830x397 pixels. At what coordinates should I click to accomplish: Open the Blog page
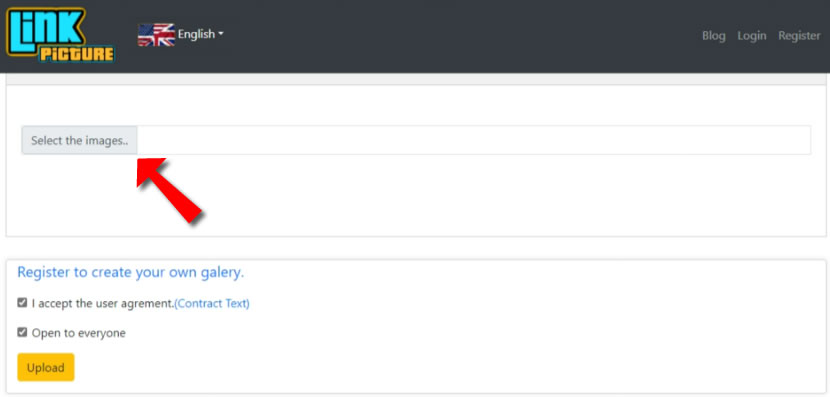(x=714, y=36)
